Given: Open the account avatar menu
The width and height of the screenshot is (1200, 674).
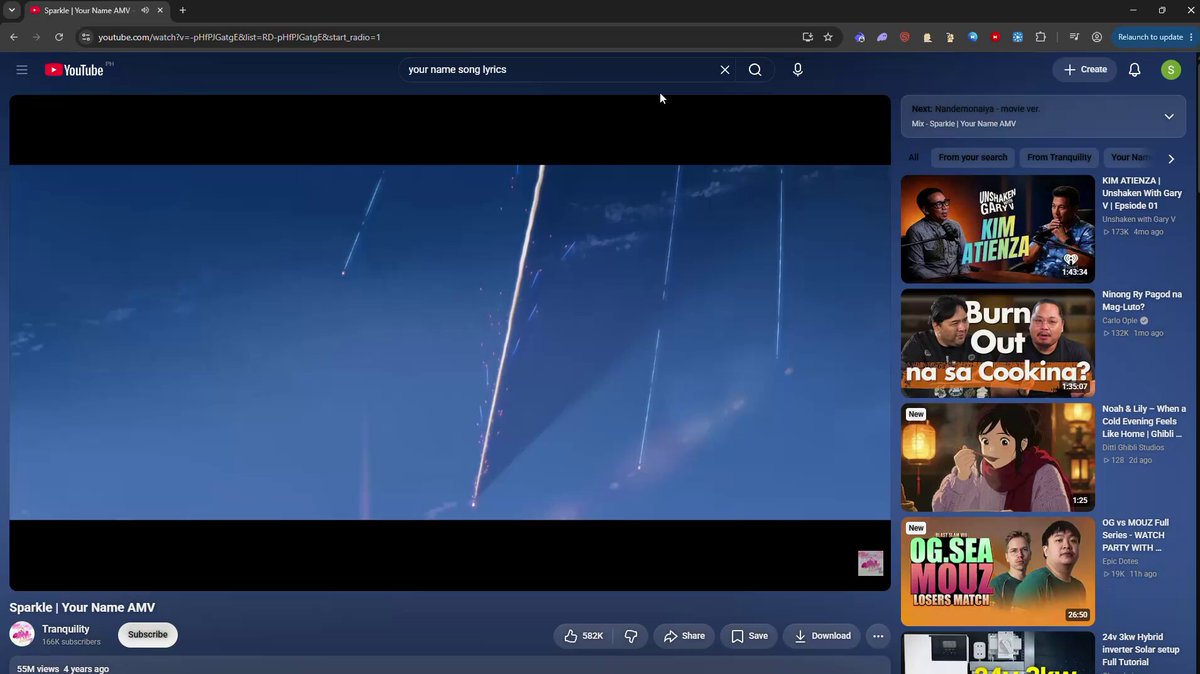Looking at the screenshot, I should tap(1171, 70).
